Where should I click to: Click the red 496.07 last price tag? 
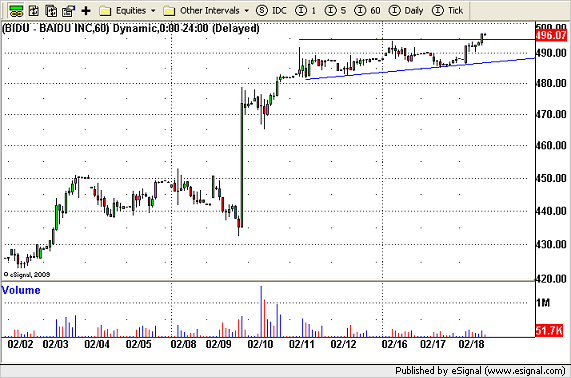point(551,35)
